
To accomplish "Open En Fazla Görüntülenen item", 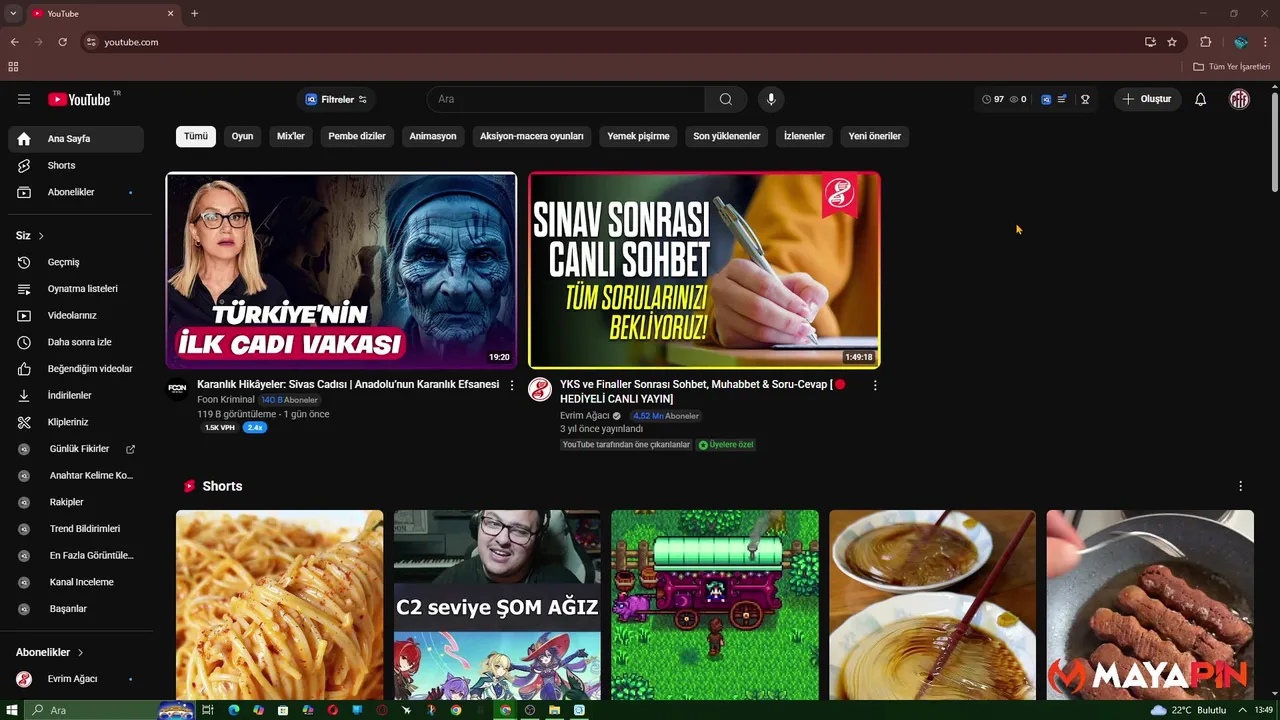I will [76, 555].
